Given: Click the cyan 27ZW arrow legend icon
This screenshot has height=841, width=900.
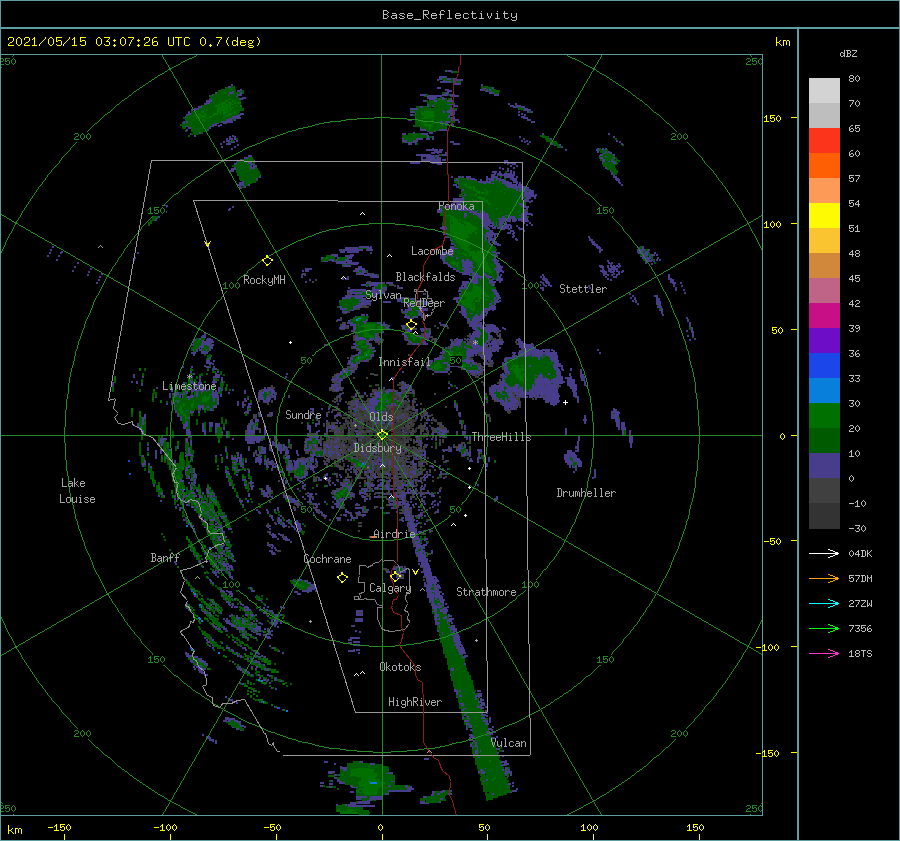Looking at the screenshot, I should click(x=824, y=603).
